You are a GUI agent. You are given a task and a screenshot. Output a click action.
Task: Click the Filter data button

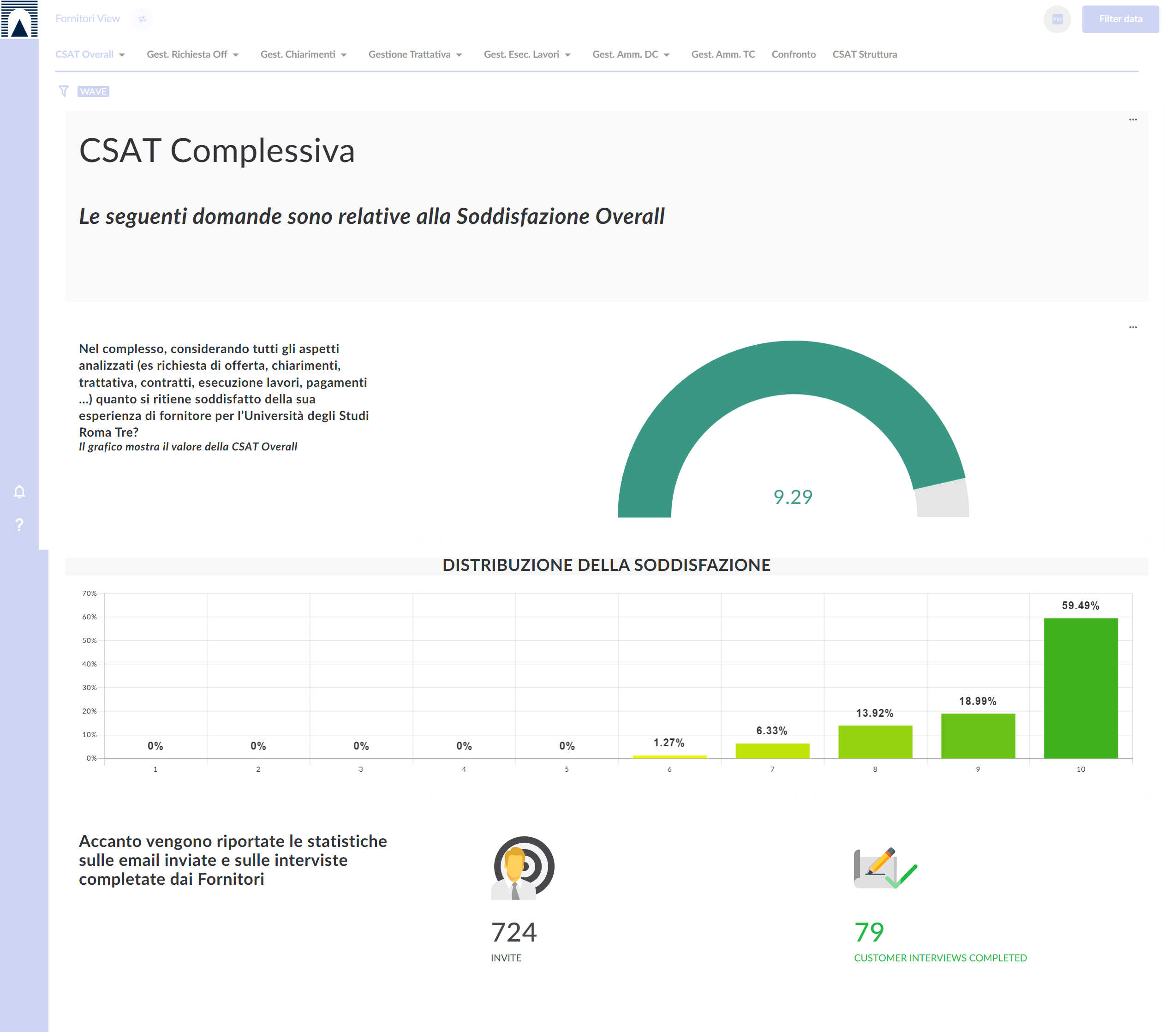1120,19
